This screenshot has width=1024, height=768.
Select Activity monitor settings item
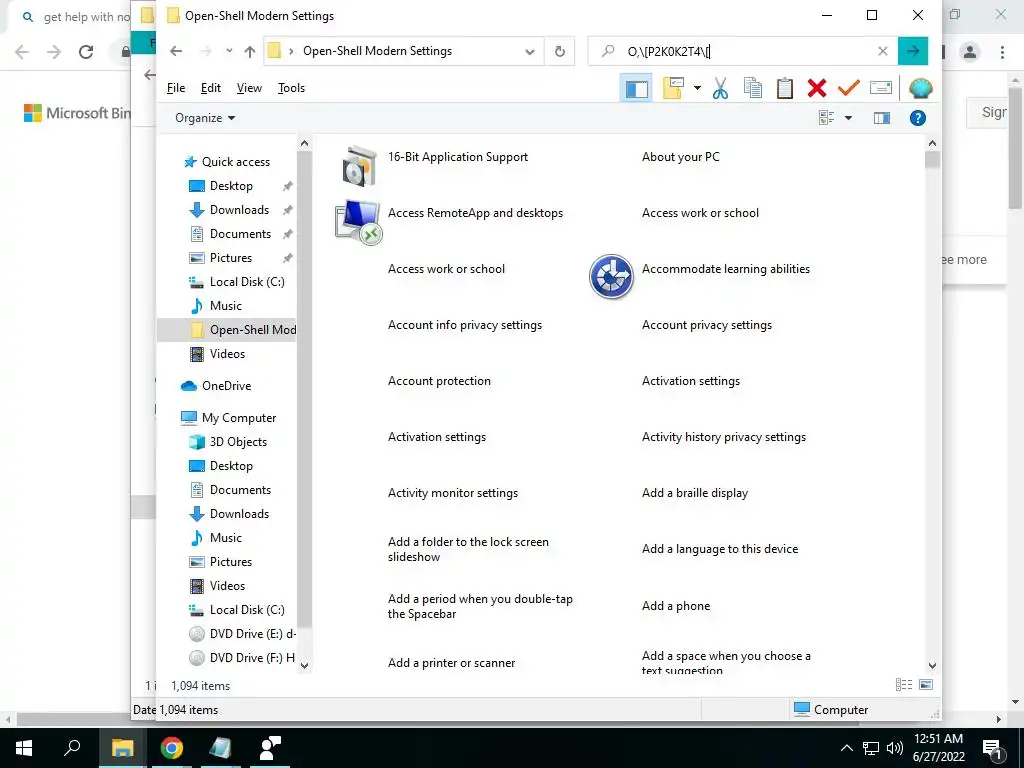click(x=453, y=493)
